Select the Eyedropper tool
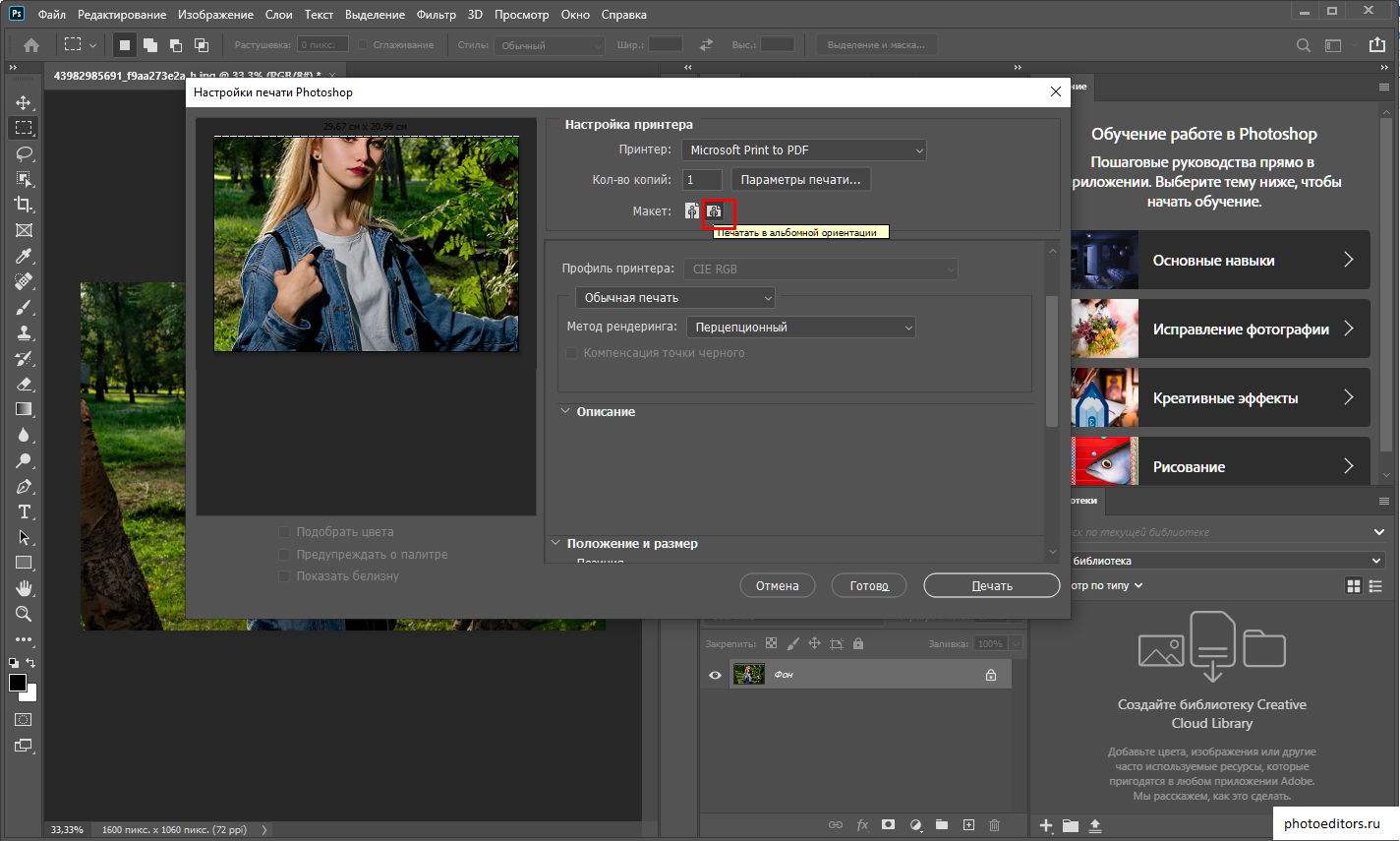Image resolution: width=1400 pixels, height=841 pixels. (x=24, y=256)
